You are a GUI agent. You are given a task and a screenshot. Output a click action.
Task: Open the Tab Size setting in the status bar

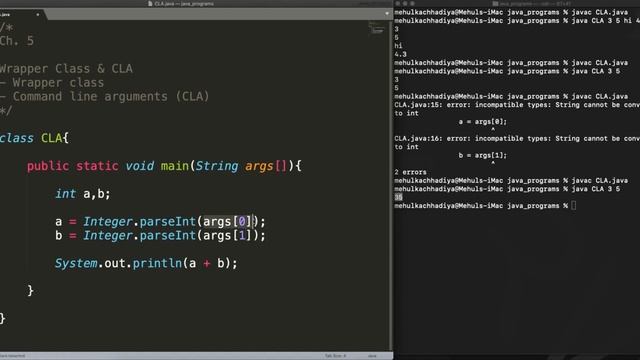[335, 356]
